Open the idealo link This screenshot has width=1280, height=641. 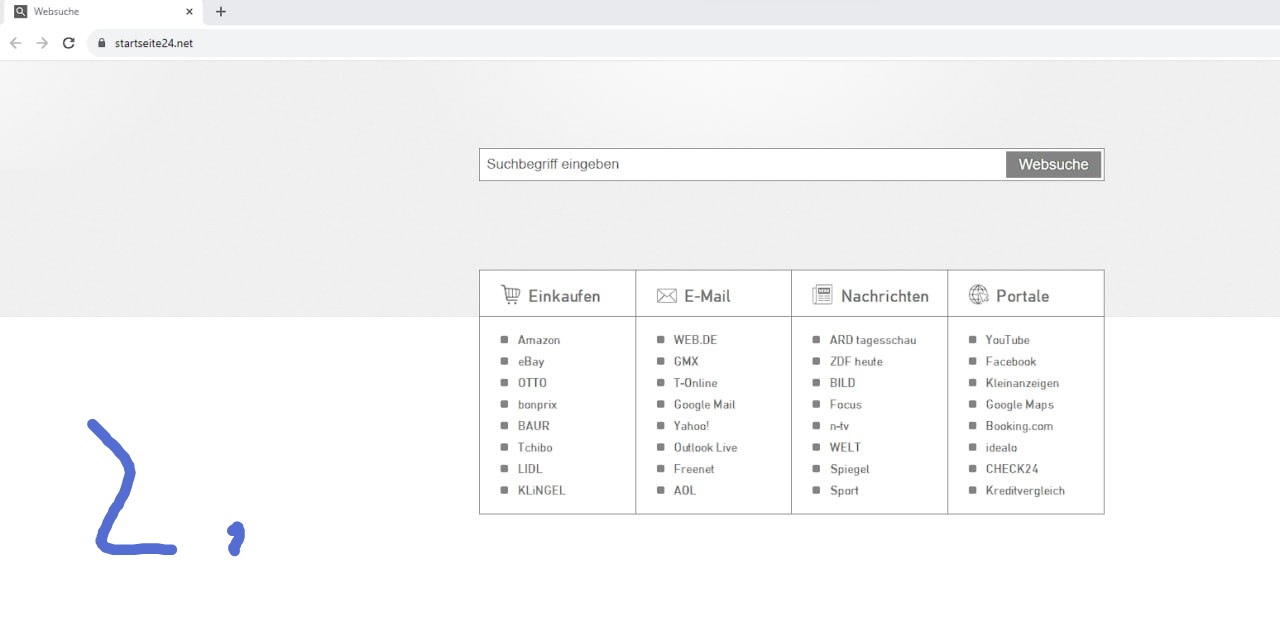pos(1001,448)
